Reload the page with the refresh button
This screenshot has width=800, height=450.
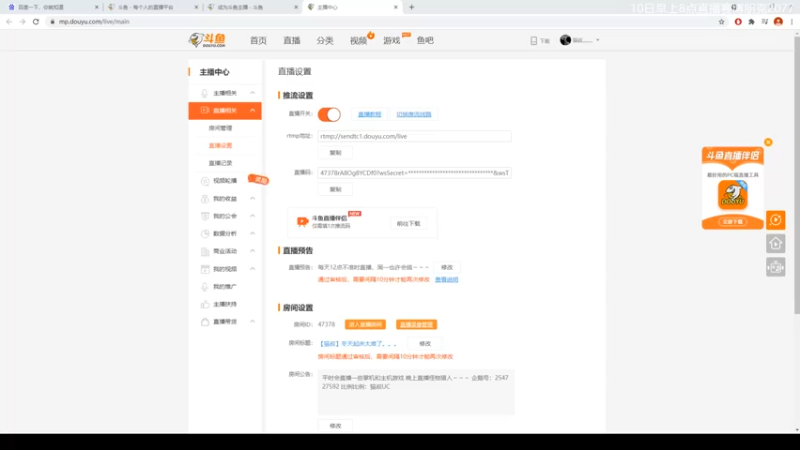[x=36, y=21]
